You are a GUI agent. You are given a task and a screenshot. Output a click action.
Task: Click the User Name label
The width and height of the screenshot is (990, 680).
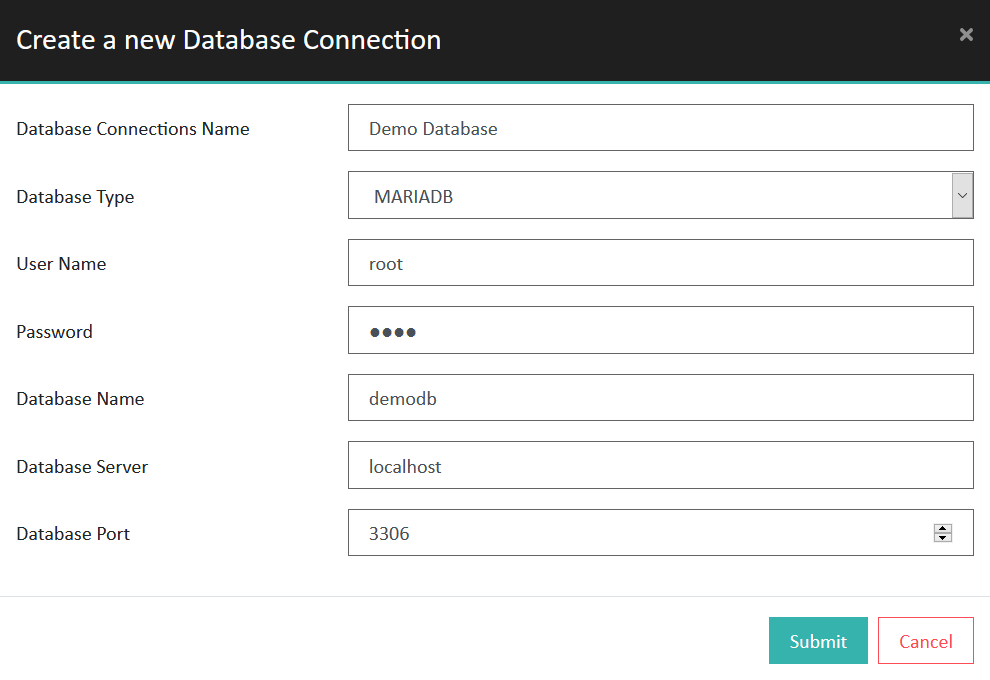click(x=61, y=264)
